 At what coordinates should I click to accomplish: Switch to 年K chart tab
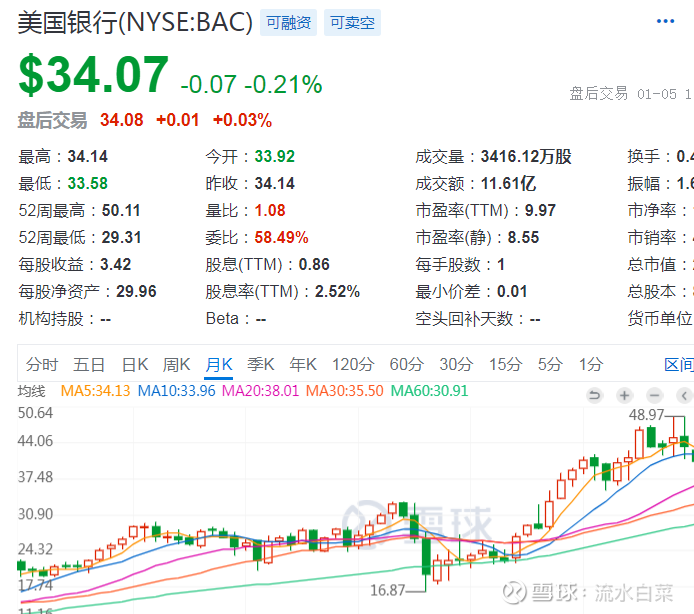coord(303,365)
